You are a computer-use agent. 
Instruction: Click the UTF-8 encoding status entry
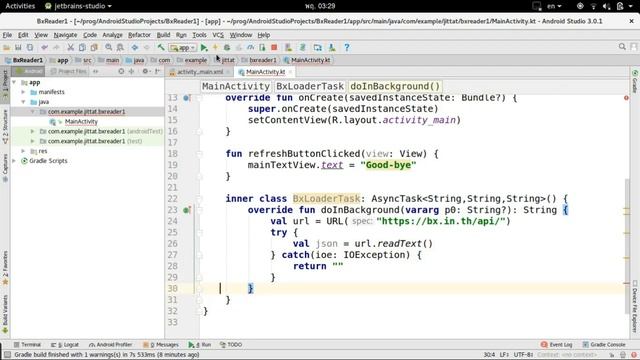(523, 355)
